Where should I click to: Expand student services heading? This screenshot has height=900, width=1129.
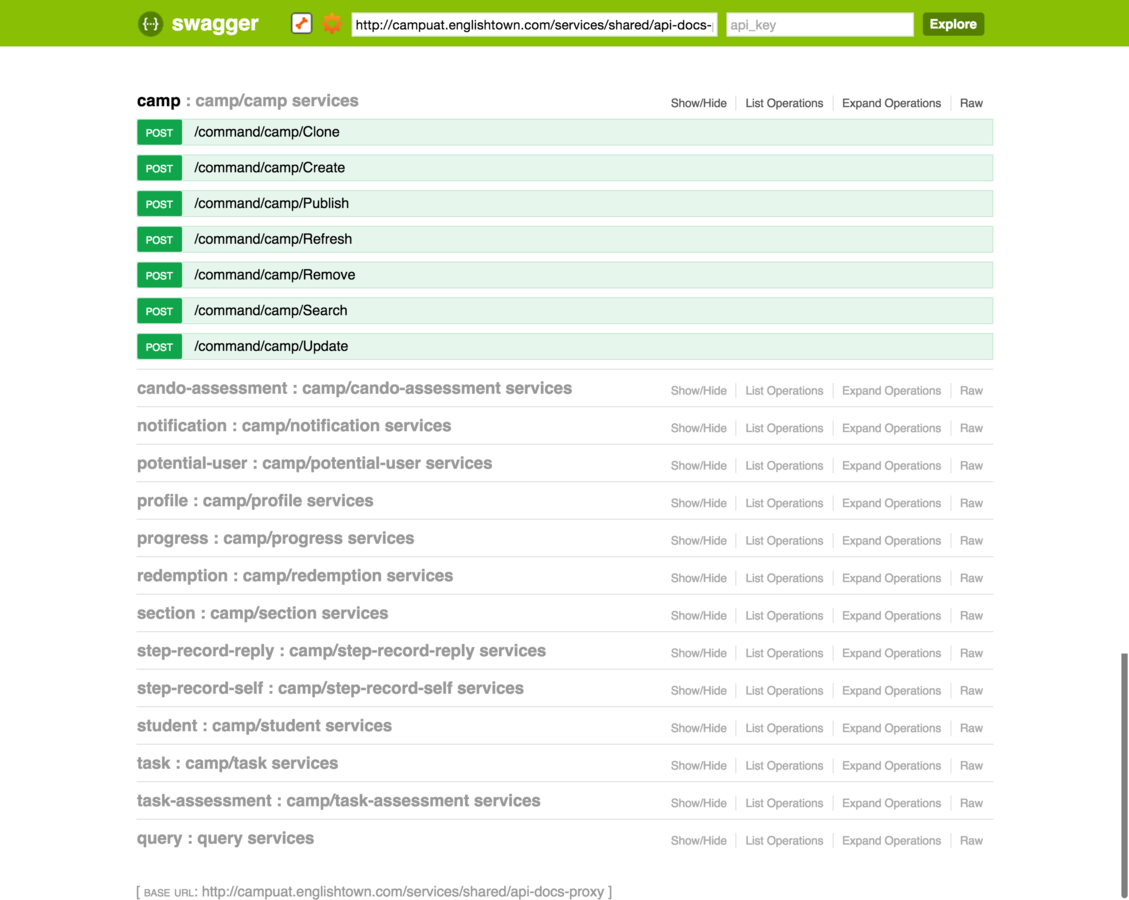(x=264, y=725)
